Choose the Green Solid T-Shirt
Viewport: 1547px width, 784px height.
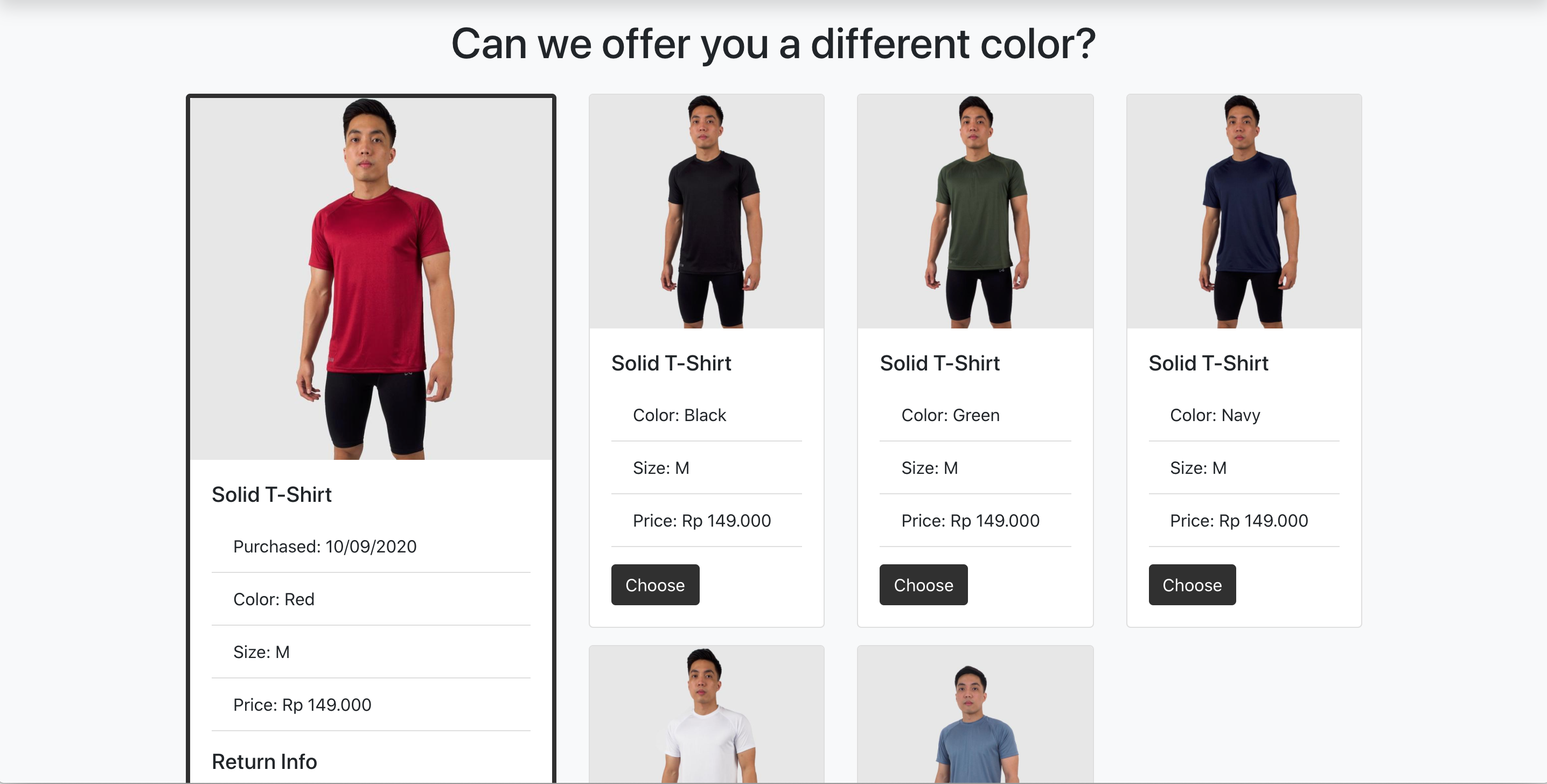pyautogui.click(x=923, y=585)
